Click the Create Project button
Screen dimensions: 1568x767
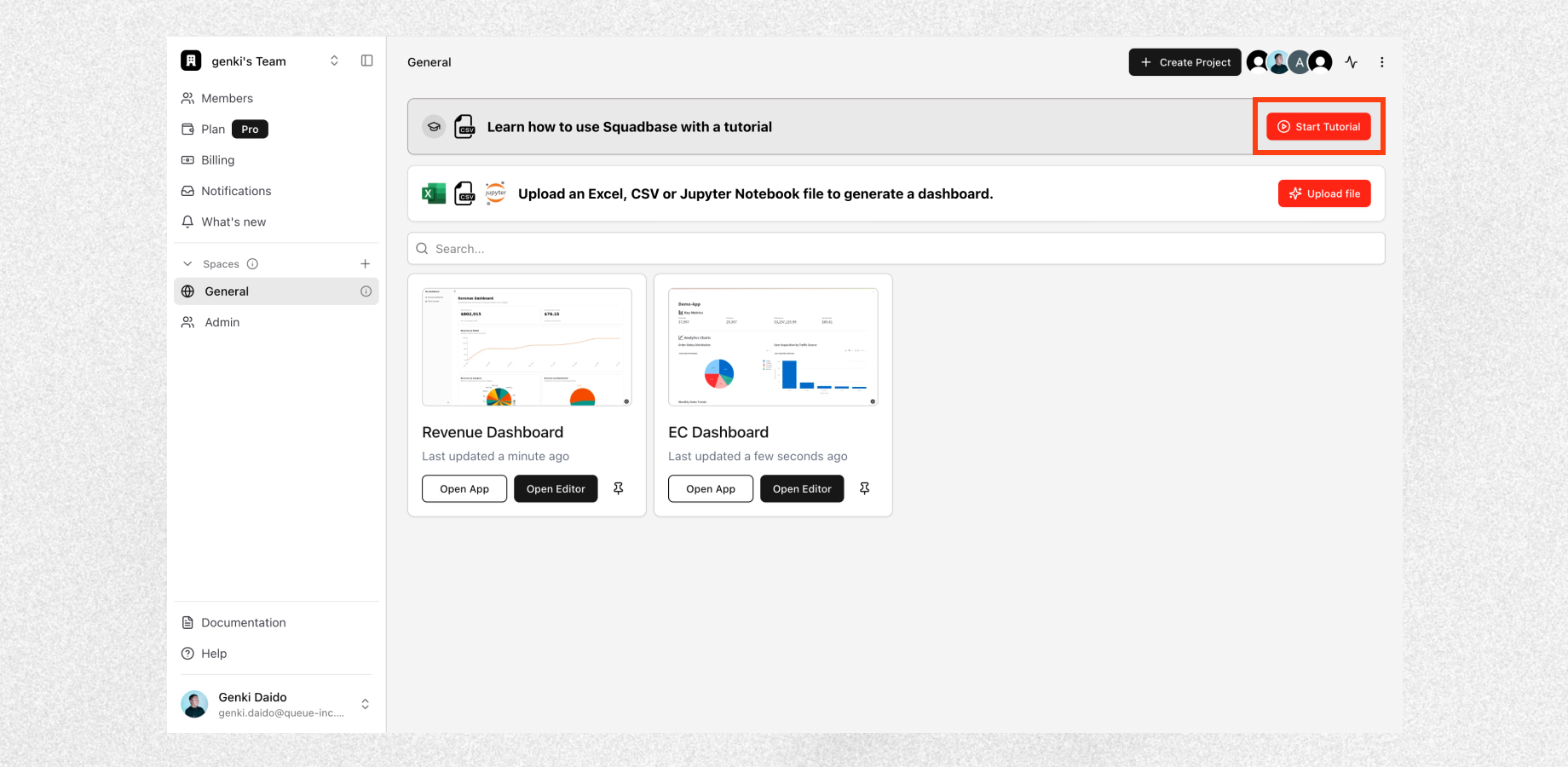point(1185,62)
